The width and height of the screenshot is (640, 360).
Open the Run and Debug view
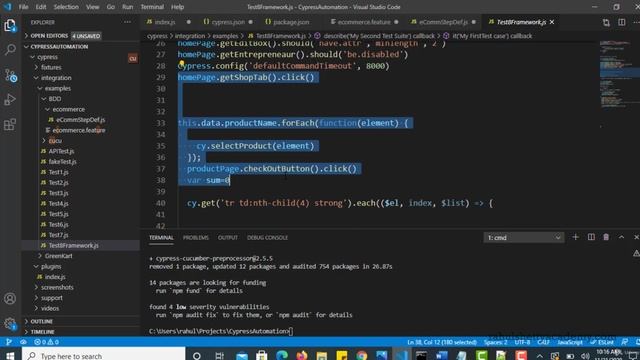click(10, 100)
